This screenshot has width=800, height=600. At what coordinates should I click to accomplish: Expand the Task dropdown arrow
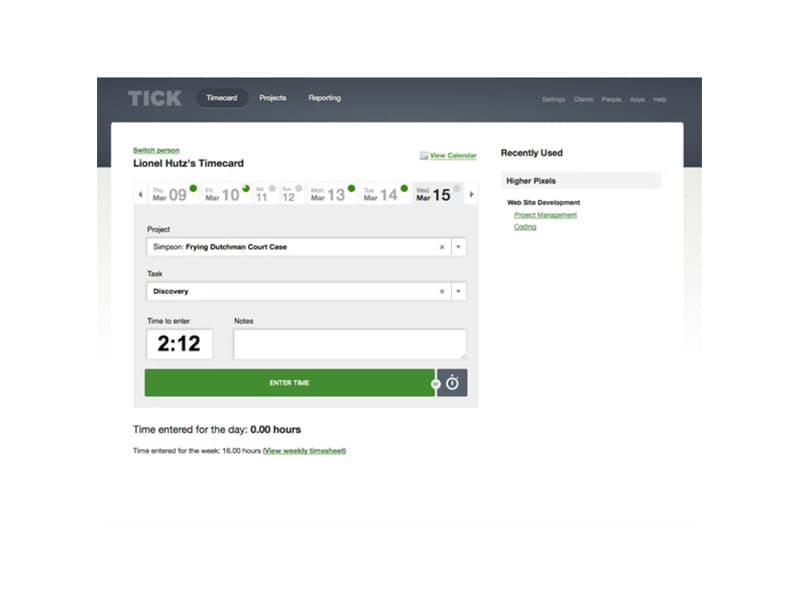pyautogui.click(x=458, y=292)
